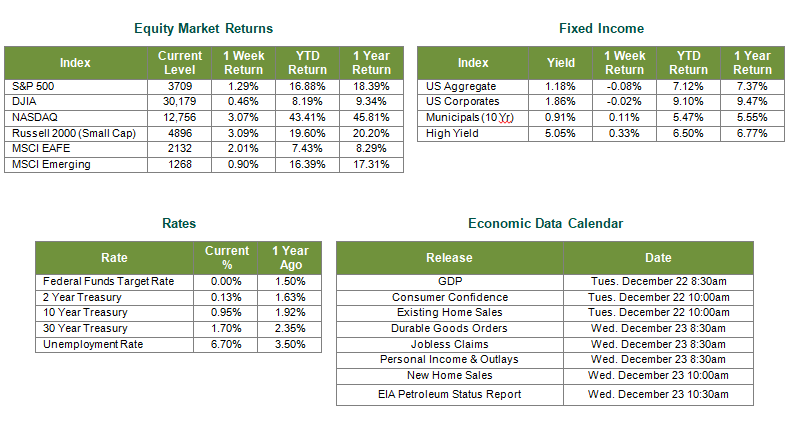Select the MSCI Emerging row label
This screenshot has height=437, width=792.
48,164
